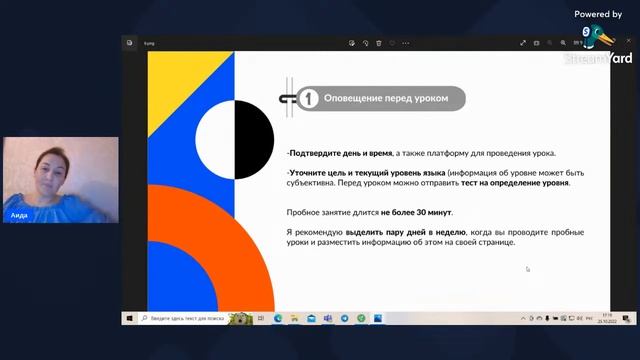Image resolution: width=640 pixels, height=360 pixels.
Task: Click the microphone icon in system tray
Action: point(547,318)
